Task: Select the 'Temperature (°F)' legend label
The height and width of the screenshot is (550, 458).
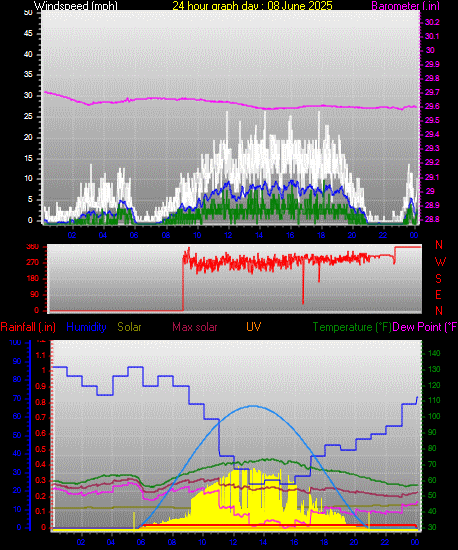Action: 352,327
